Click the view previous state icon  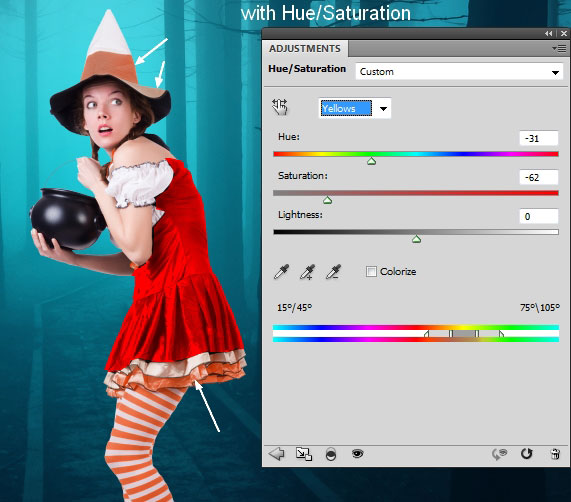coord(499,454)
